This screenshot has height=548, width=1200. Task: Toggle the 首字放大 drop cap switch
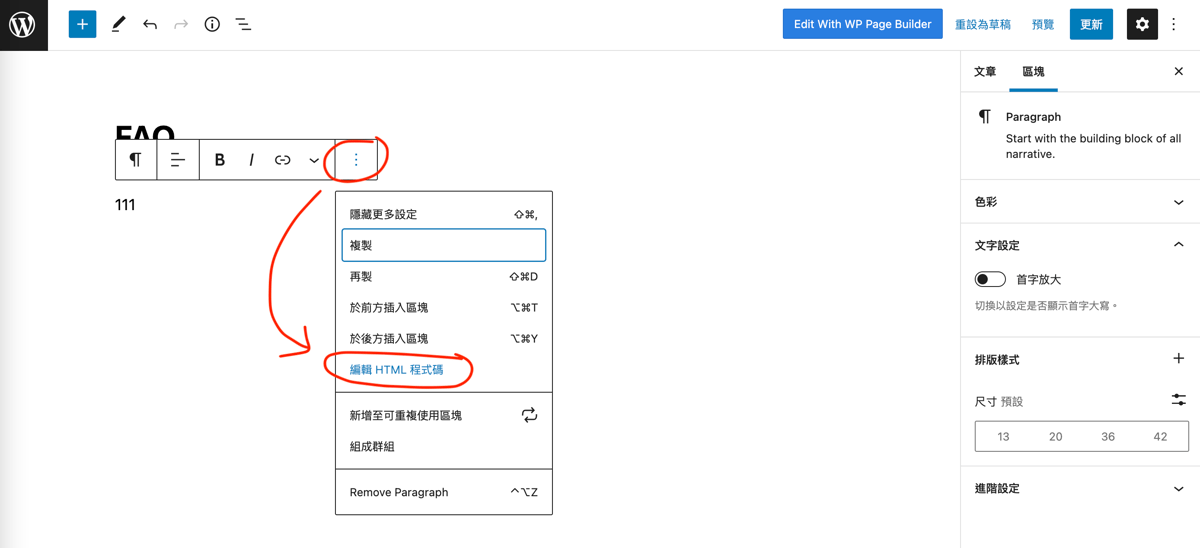pos(990,280)
